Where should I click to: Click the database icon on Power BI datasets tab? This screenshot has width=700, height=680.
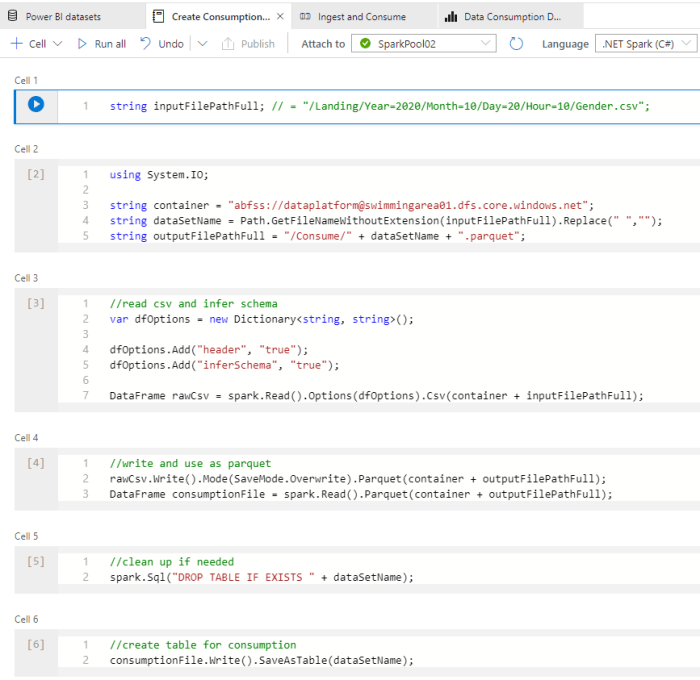(13, 16)
